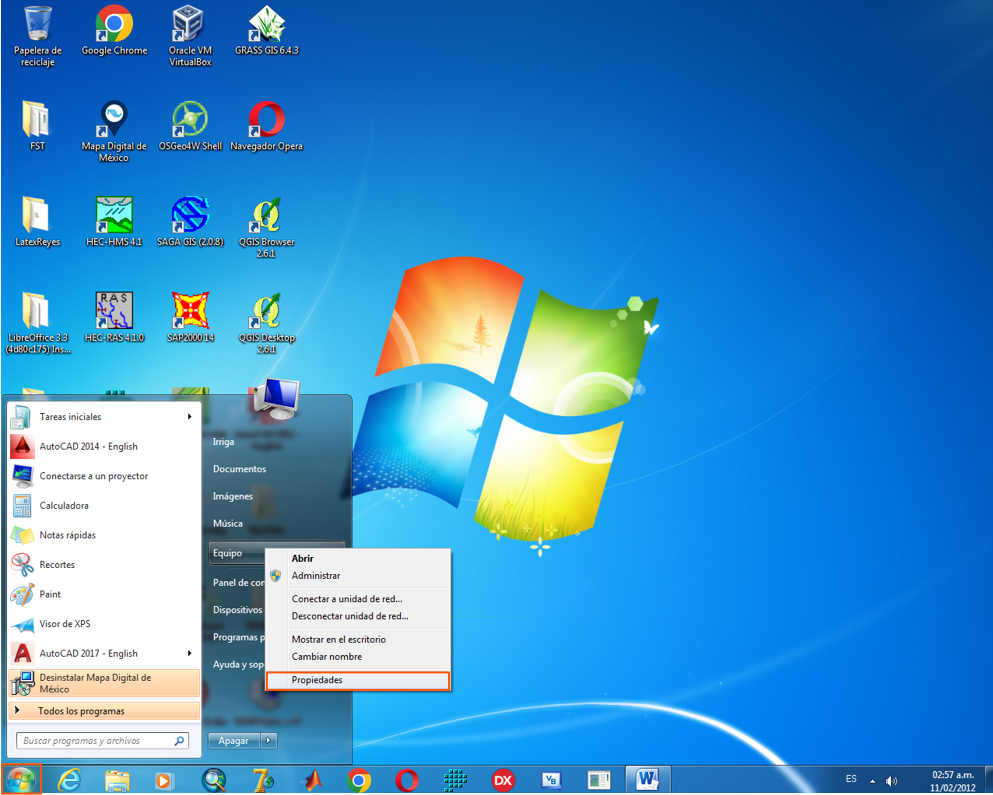Screen dimensions: 993x795
Task: Launch SAP2000 14 from the desktop
Action: (189, 310)
